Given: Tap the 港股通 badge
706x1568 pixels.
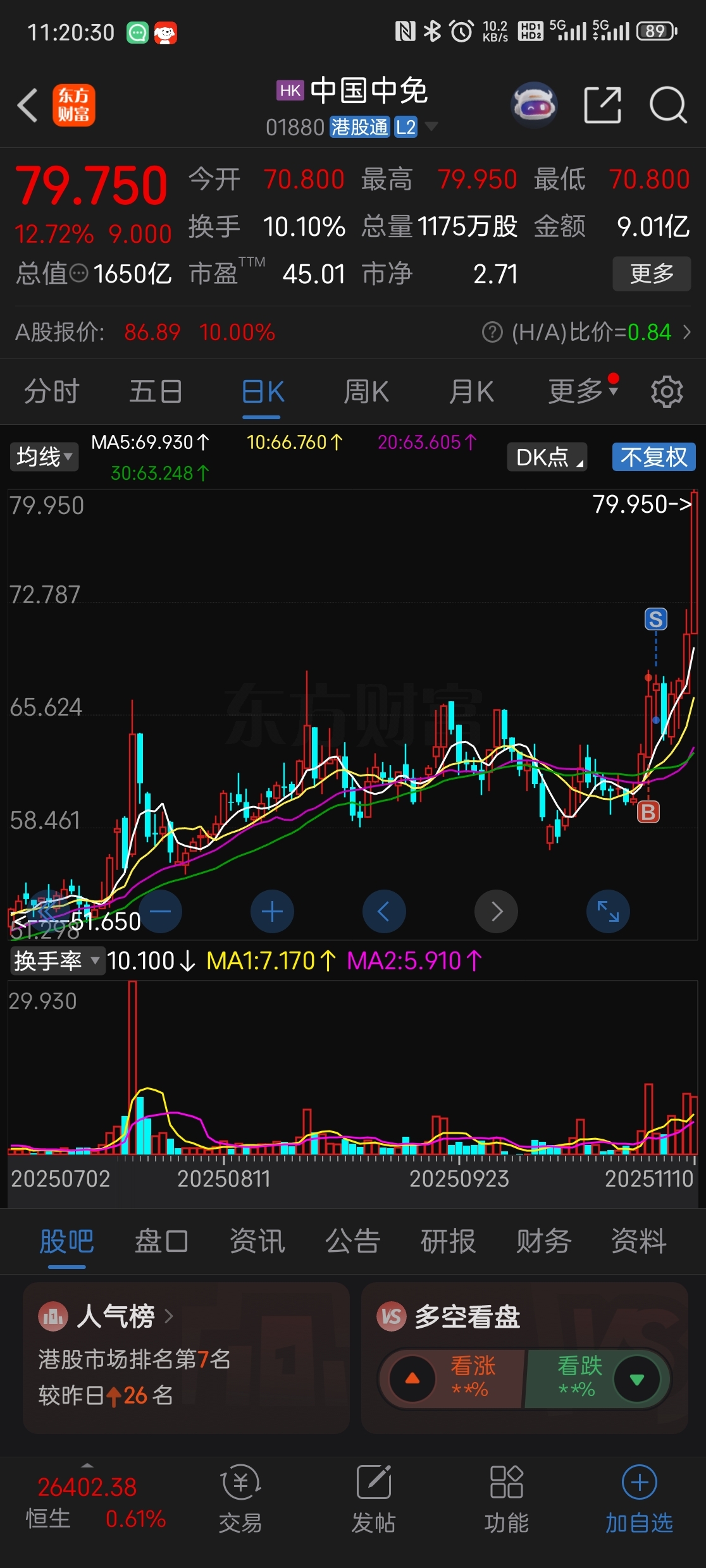Looking at the screenshot, I should coord(359,127).
